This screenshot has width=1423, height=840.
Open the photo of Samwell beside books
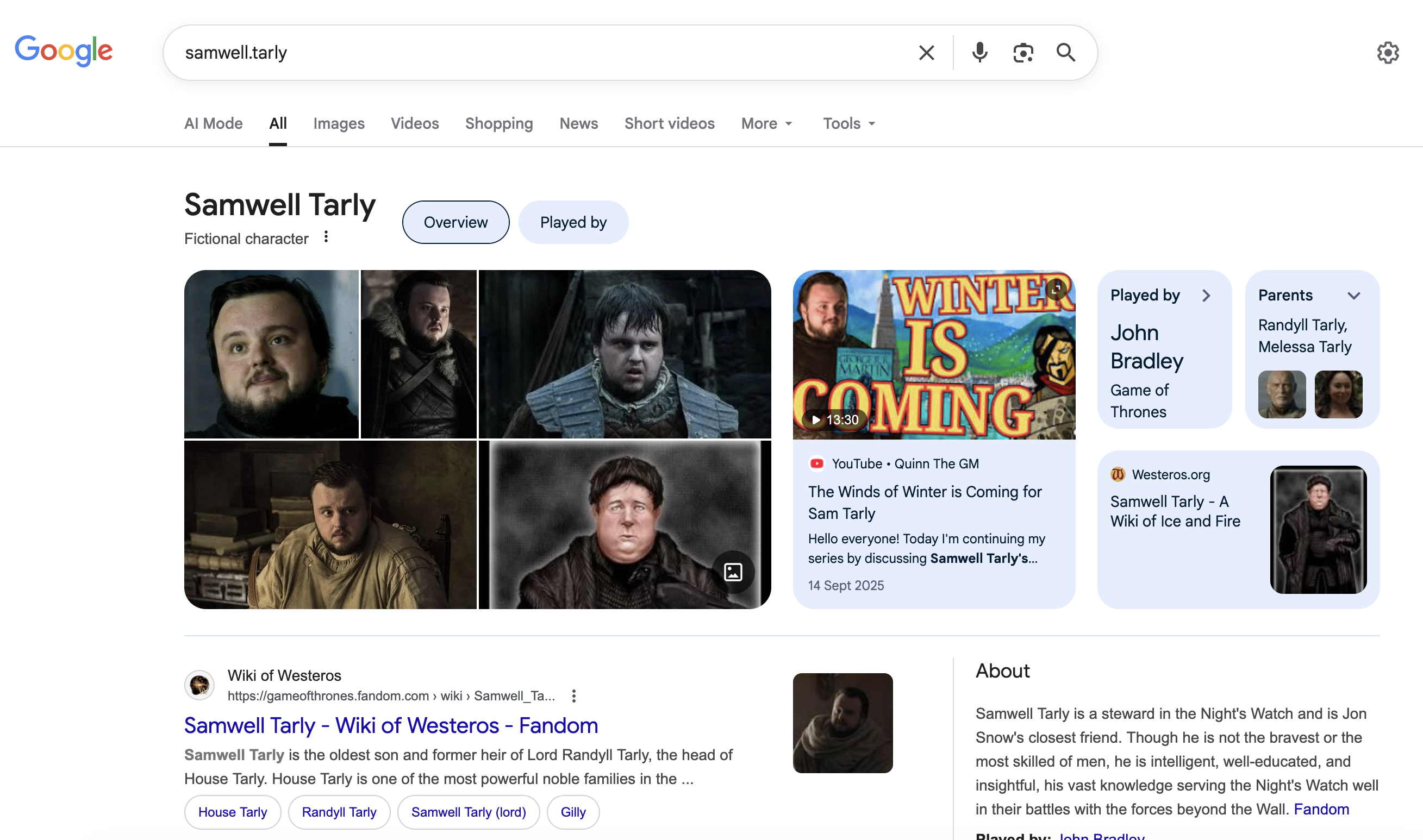coord(330,525)
